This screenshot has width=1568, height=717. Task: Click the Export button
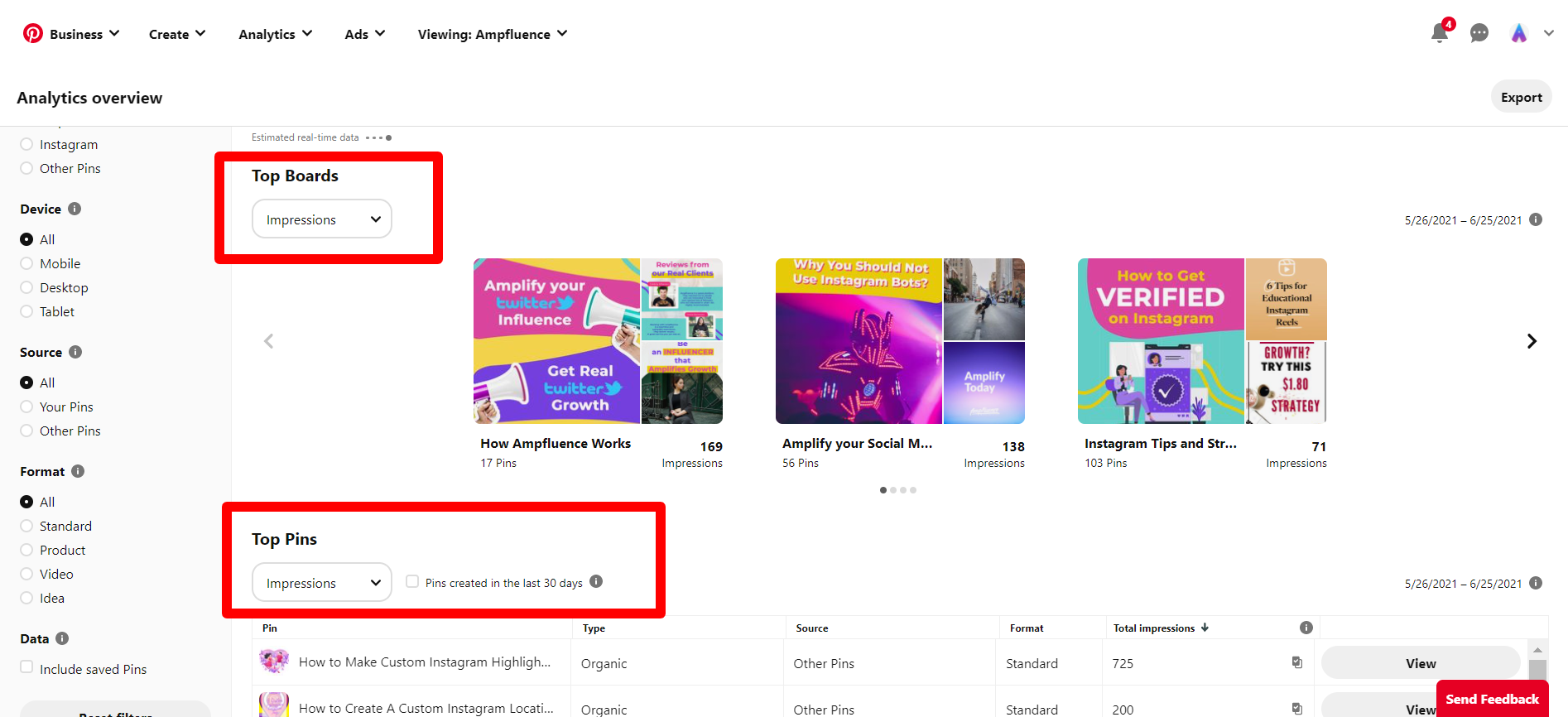click(x=1521, y=97)
